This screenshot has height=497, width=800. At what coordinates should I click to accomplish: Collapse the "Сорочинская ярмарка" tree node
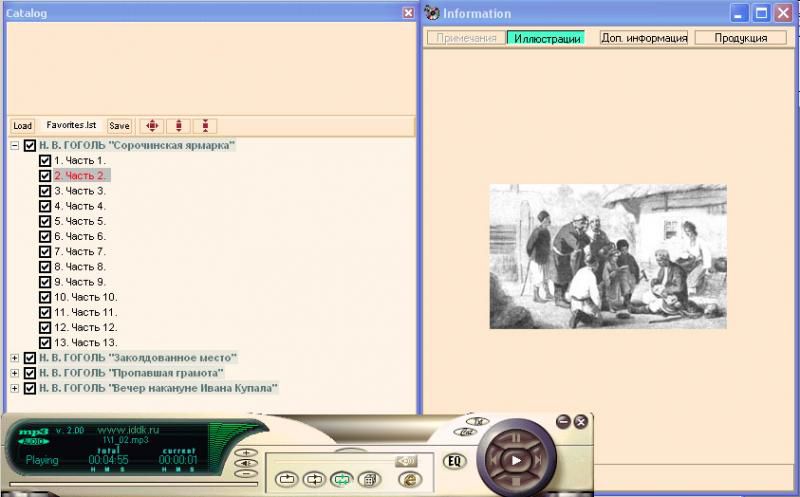point(15,145)
